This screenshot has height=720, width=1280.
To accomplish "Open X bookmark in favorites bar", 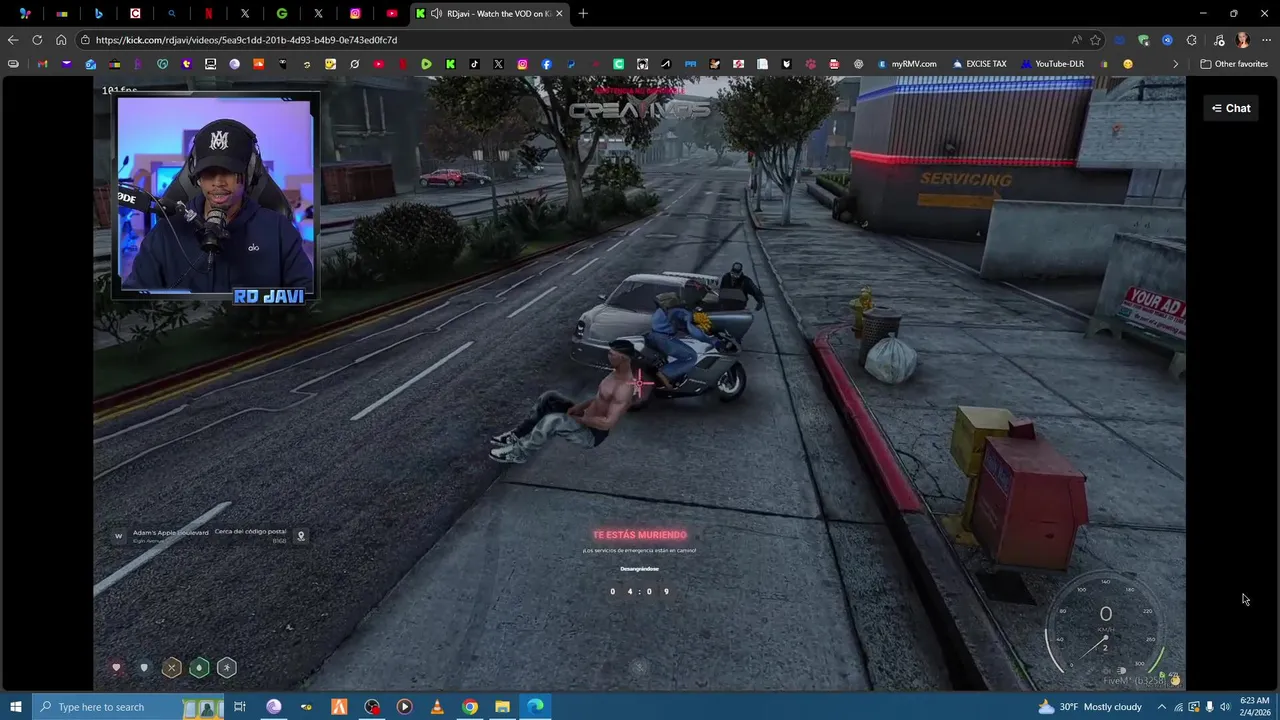I will tap(498, 64).
